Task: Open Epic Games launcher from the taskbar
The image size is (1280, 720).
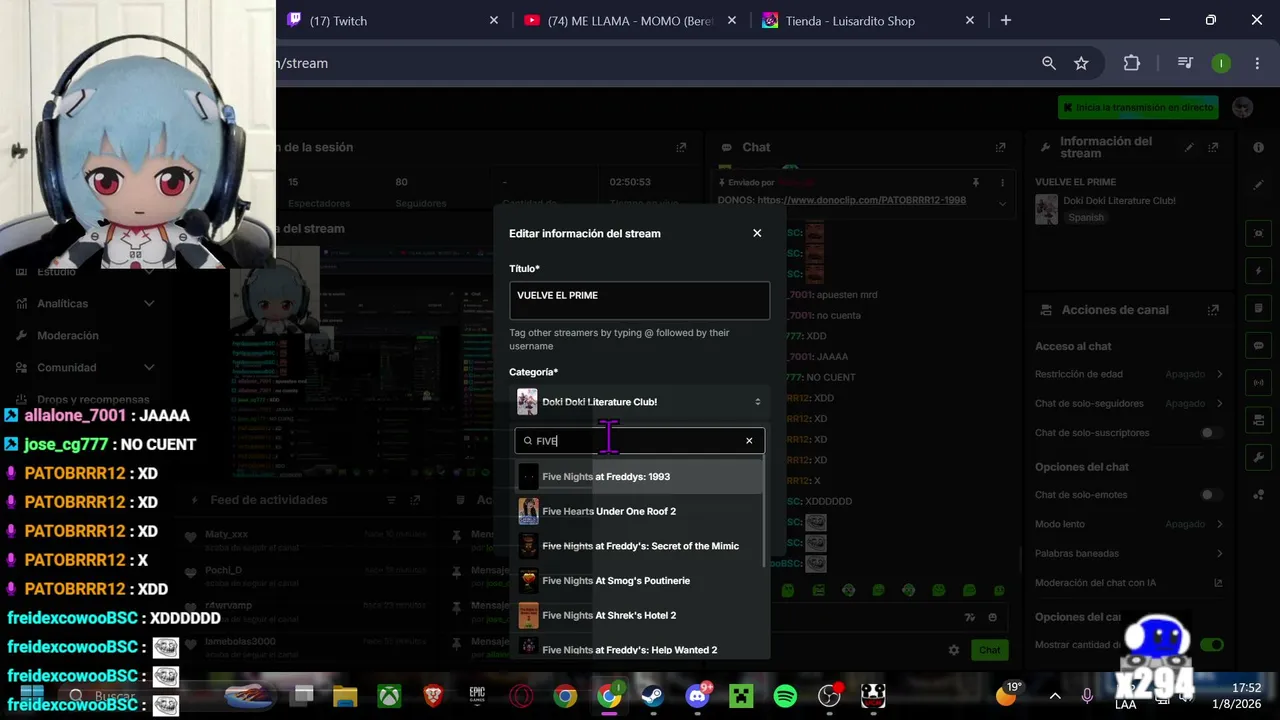Action: pyautogui.click(x=477, y=695)
